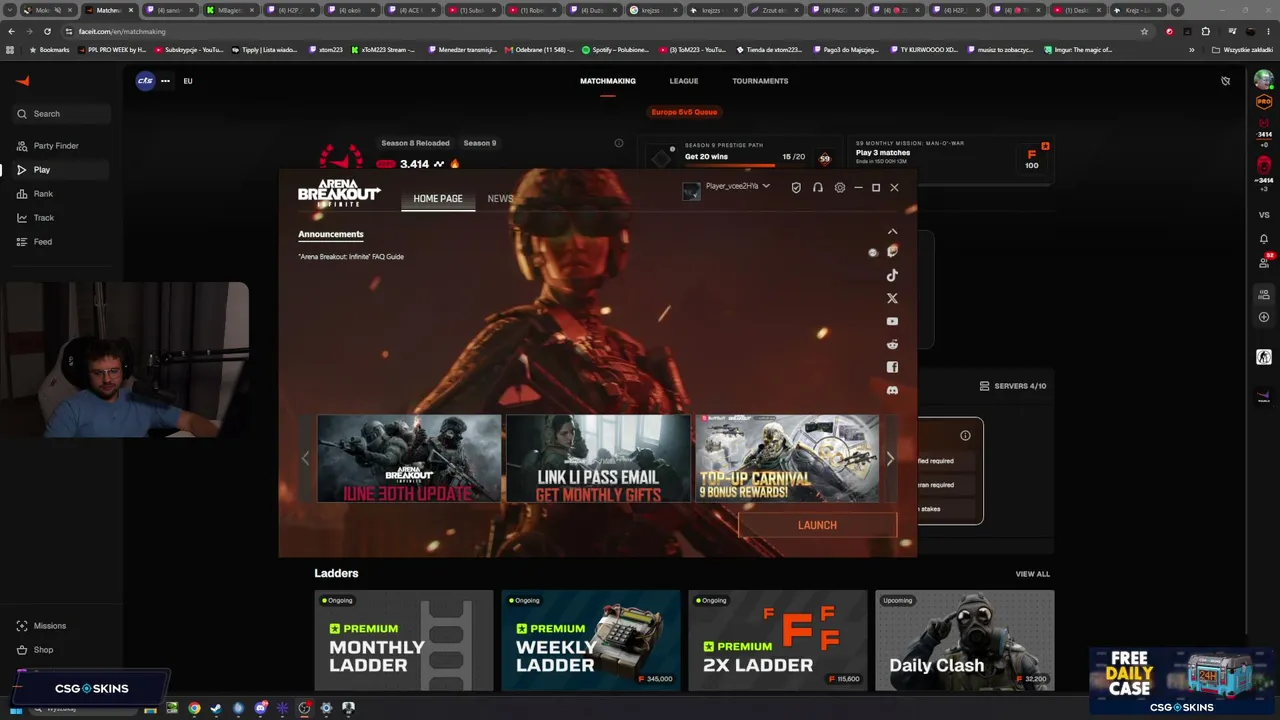Open FACEIT profile avatar at top right

[1264, 81]
